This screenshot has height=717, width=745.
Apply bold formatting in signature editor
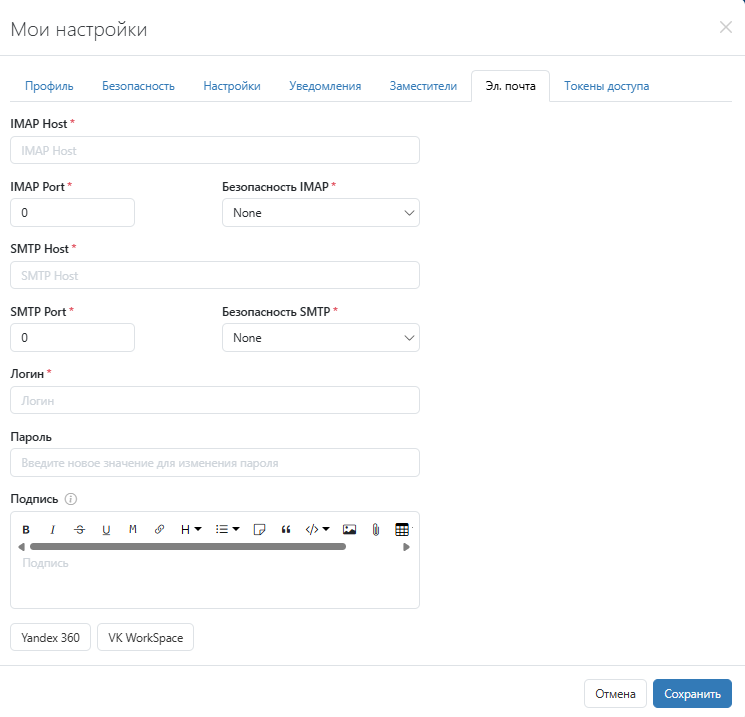(x=26, y=529)
